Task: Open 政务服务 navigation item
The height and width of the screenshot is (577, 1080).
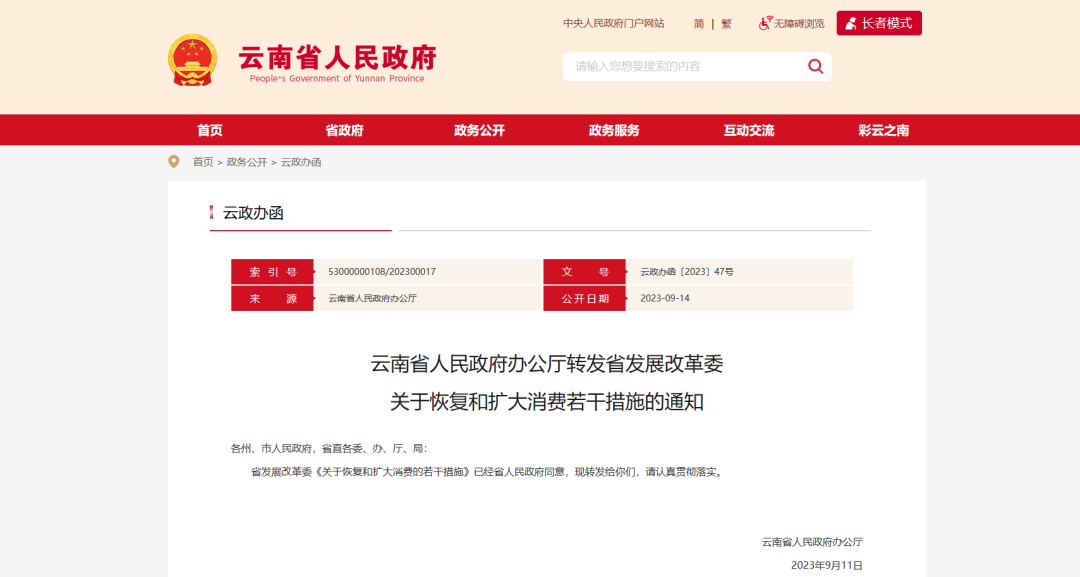Action: pos(614,130)
